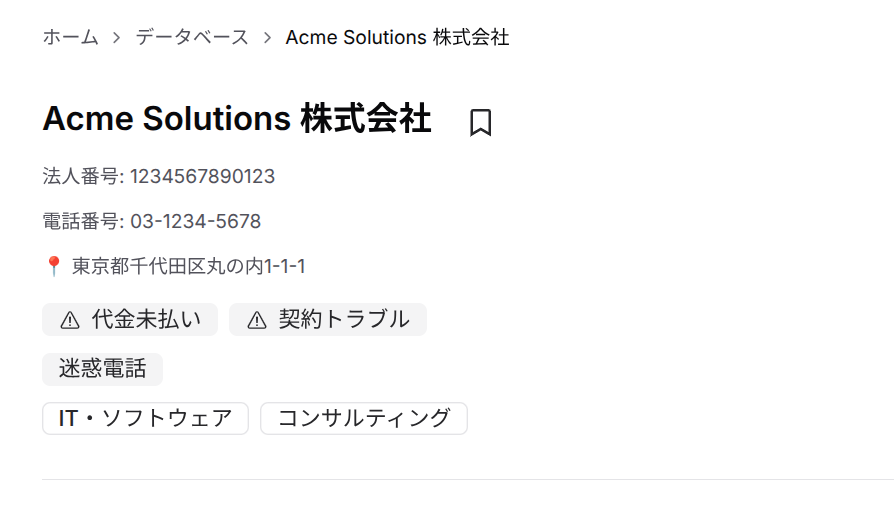894x511 pixels.
Task: Click the chevron after データベース breadcrumb
Action: pos(267,38)
